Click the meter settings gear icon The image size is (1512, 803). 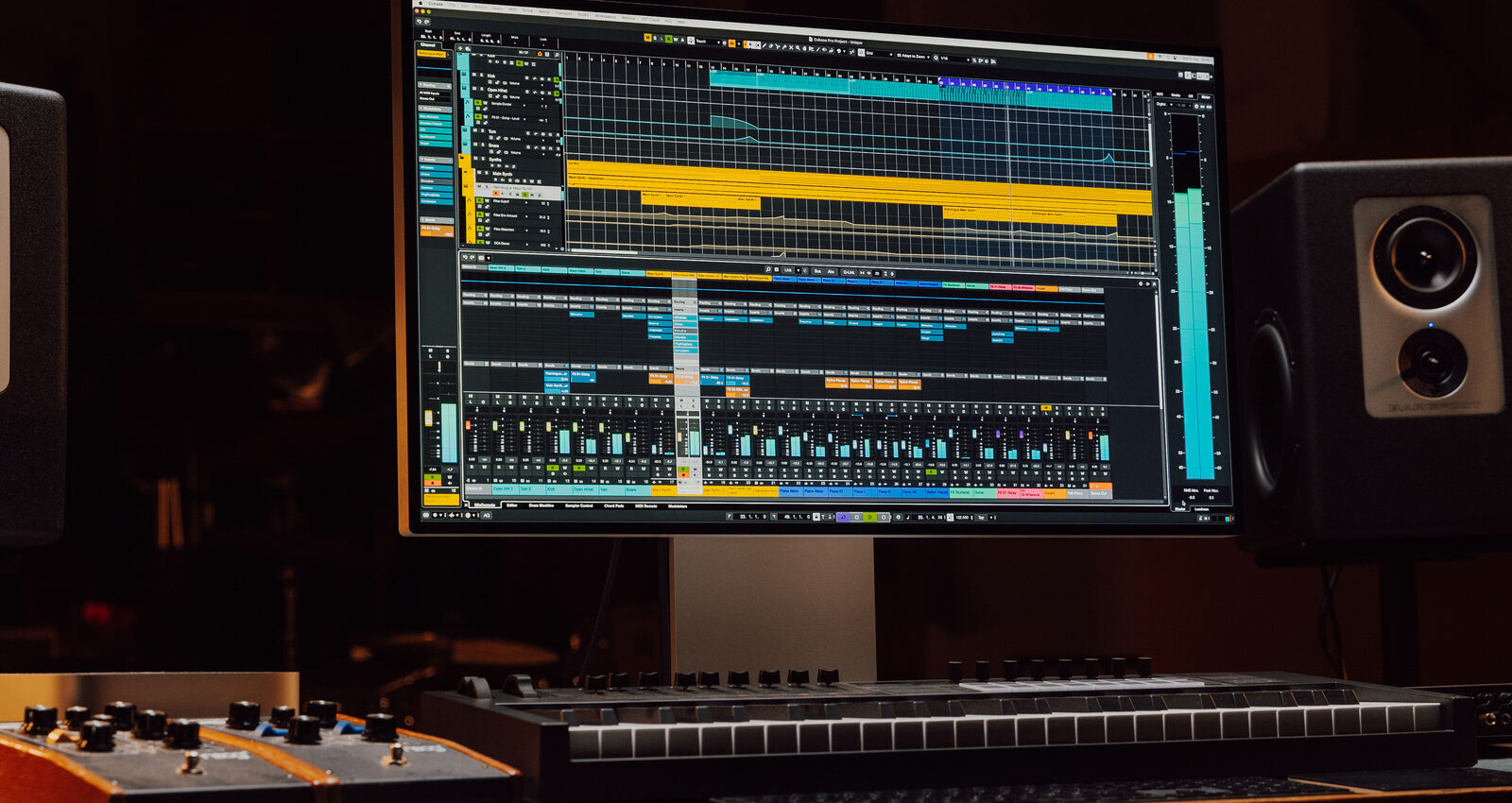(1196, 107)
